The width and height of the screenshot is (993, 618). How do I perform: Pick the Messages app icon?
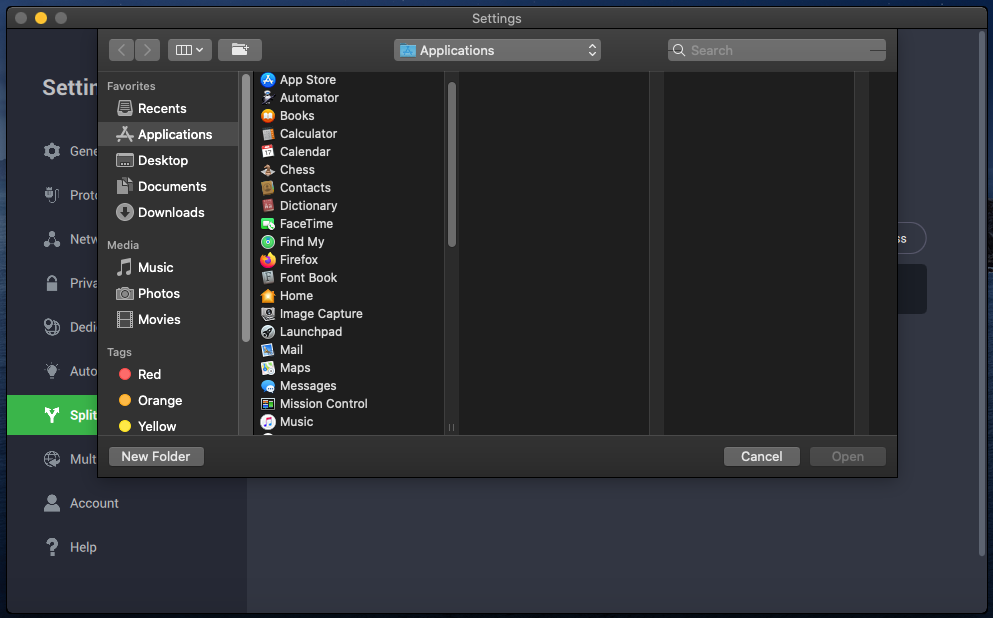pos(268,386)
